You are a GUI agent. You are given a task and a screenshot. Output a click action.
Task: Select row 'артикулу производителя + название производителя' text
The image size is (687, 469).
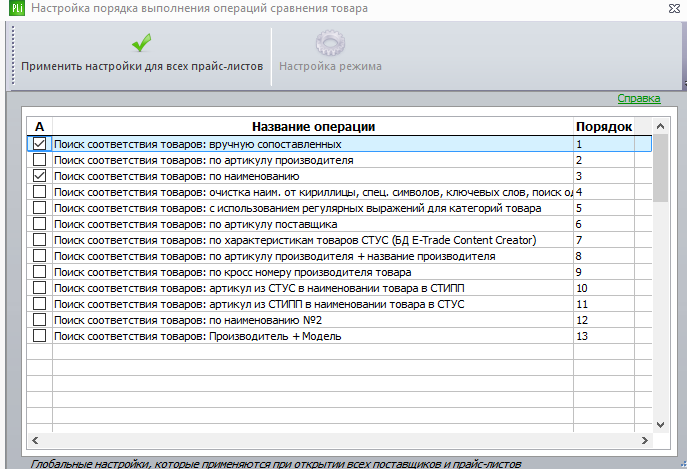tap(275, 256)
